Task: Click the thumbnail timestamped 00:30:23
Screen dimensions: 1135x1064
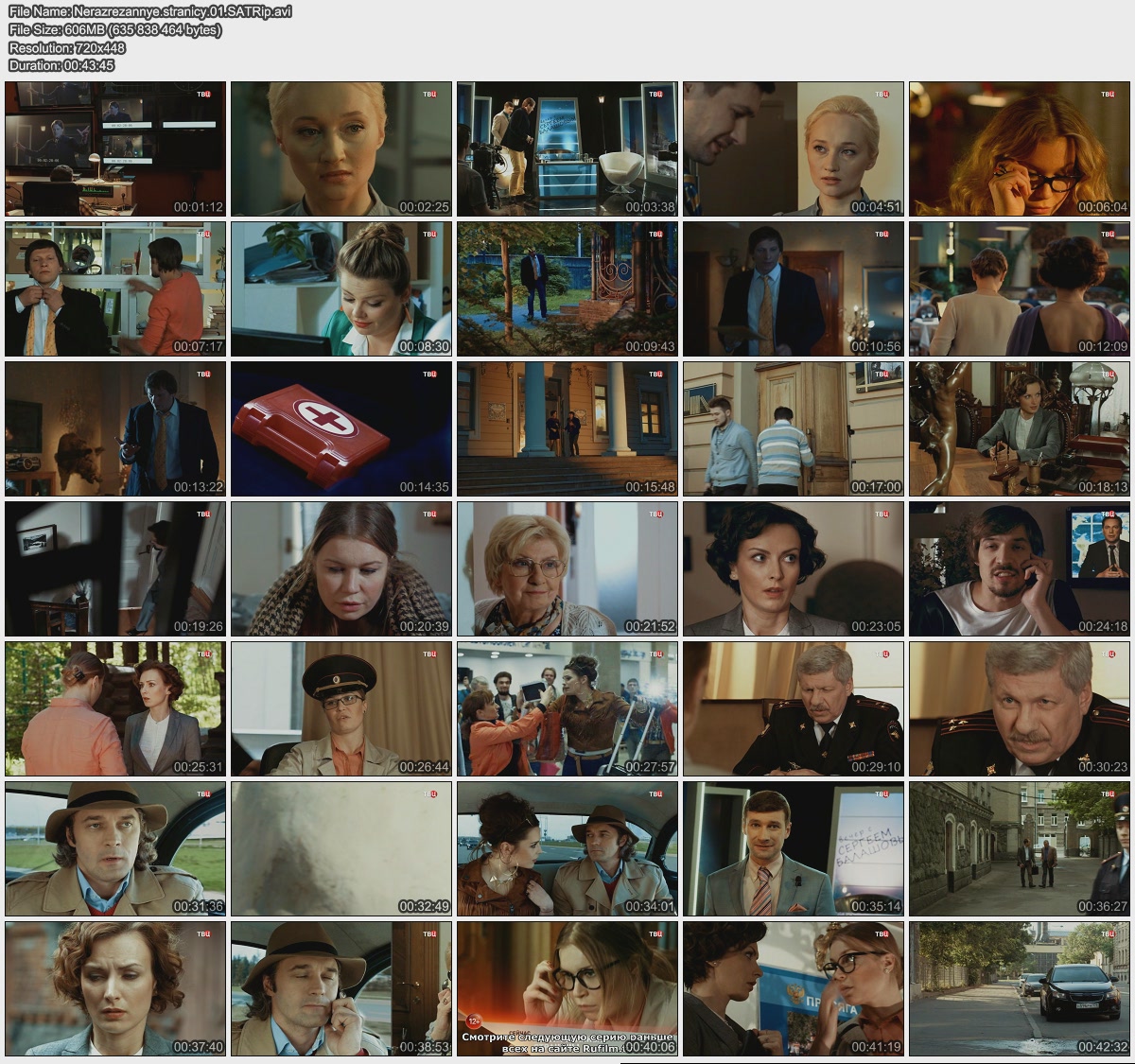Action: [x=1020, y=709]
